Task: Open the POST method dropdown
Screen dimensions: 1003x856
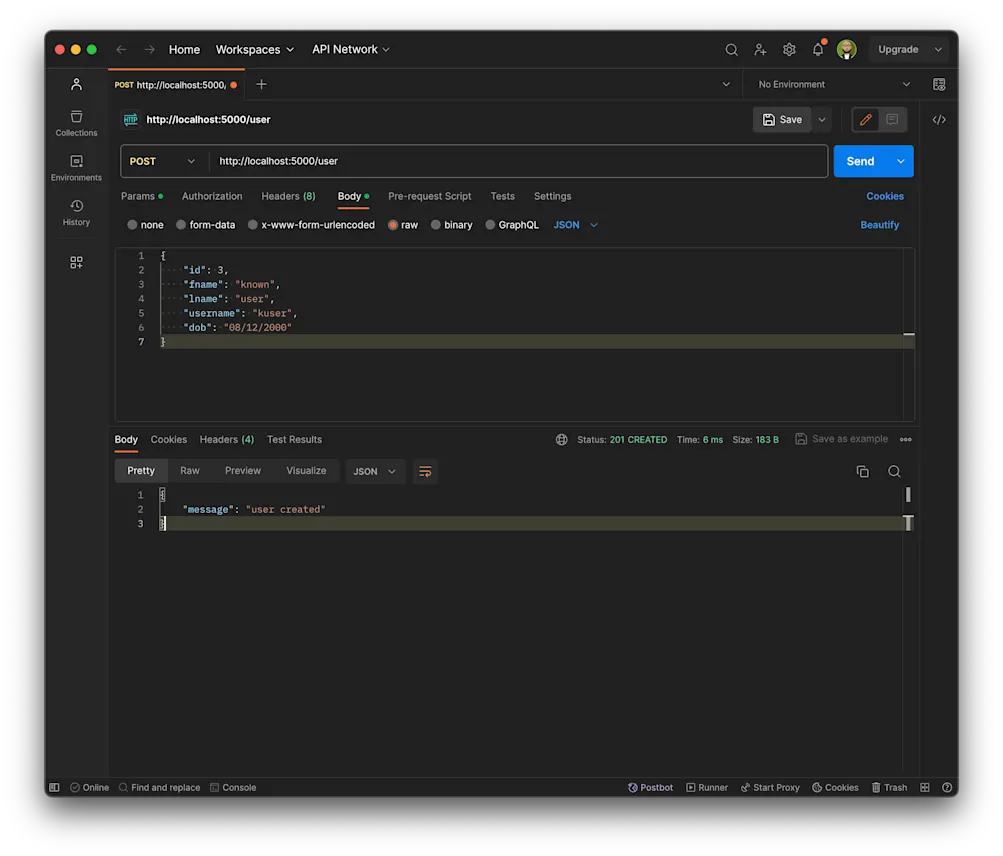Action: (x=162, y=160)
